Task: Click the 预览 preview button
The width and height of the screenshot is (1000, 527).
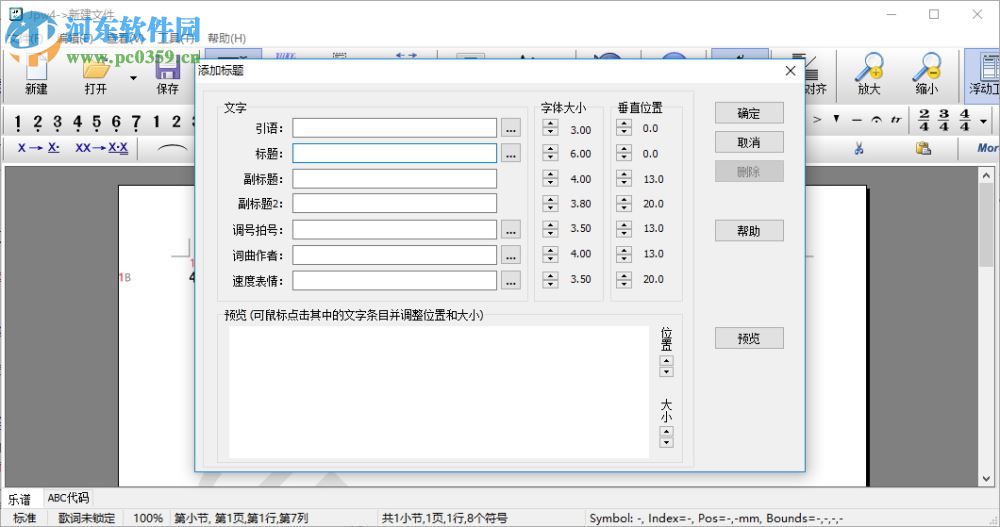Action: pyautogui.click(x=749, y=338)
